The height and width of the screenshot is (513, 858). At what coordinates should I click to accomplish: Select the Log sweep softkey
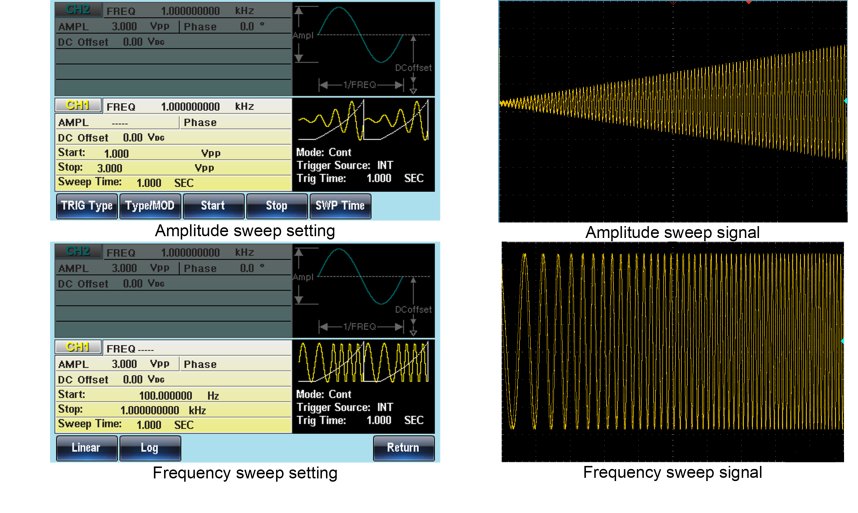150,448
